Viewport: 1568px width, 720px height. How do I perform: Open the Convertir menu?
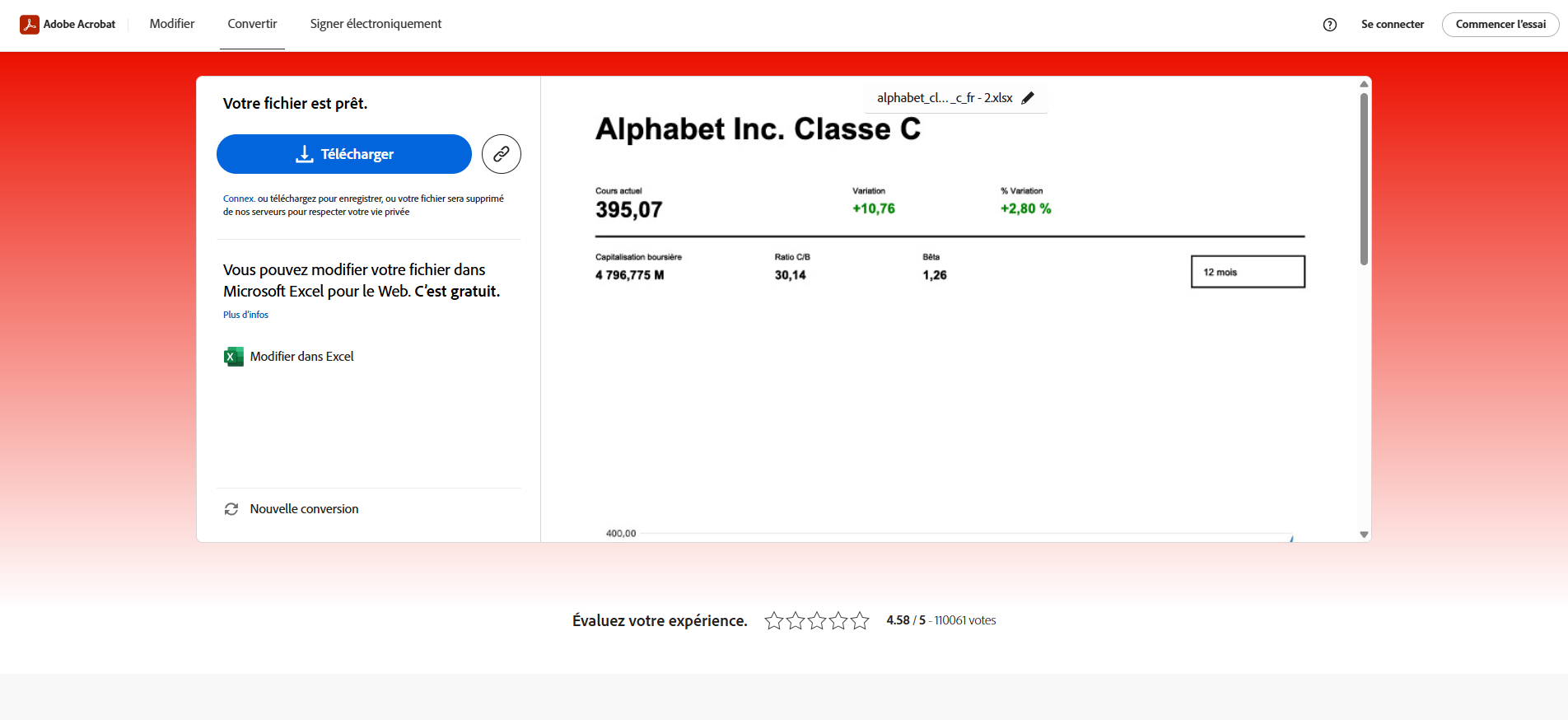click(252, 24)
